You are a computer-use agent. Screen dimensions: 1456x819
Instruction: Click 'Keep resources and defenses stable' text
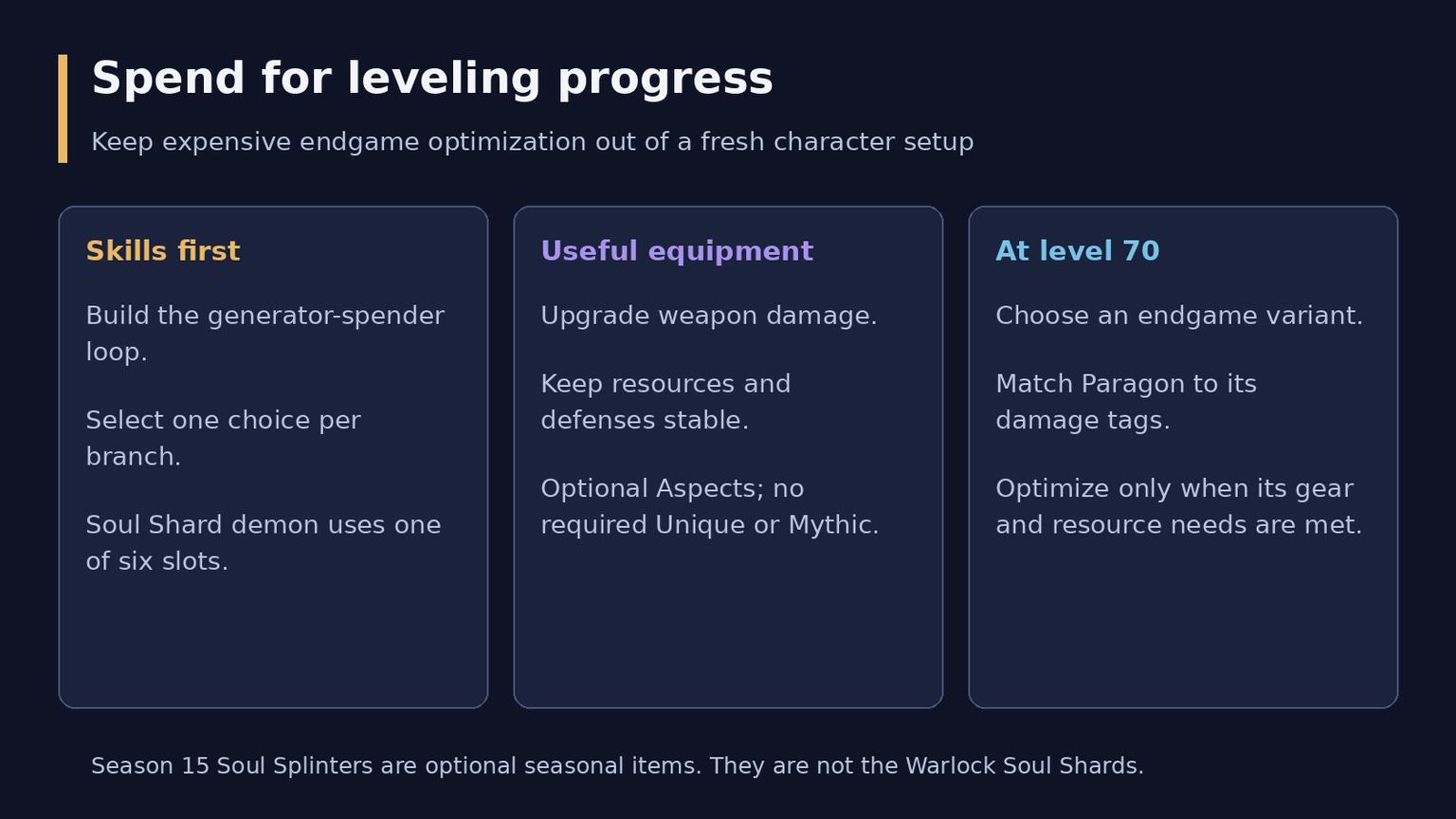coord(665,402)
